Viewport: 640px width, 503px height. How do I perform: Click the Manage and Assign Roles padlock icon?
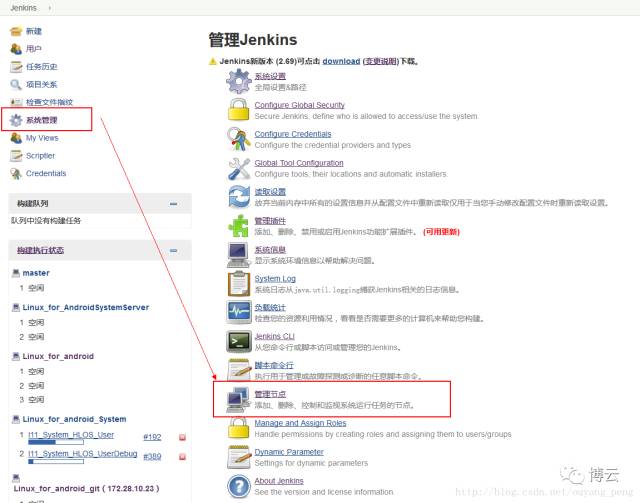pyautogui.click(x=239, y=428)
